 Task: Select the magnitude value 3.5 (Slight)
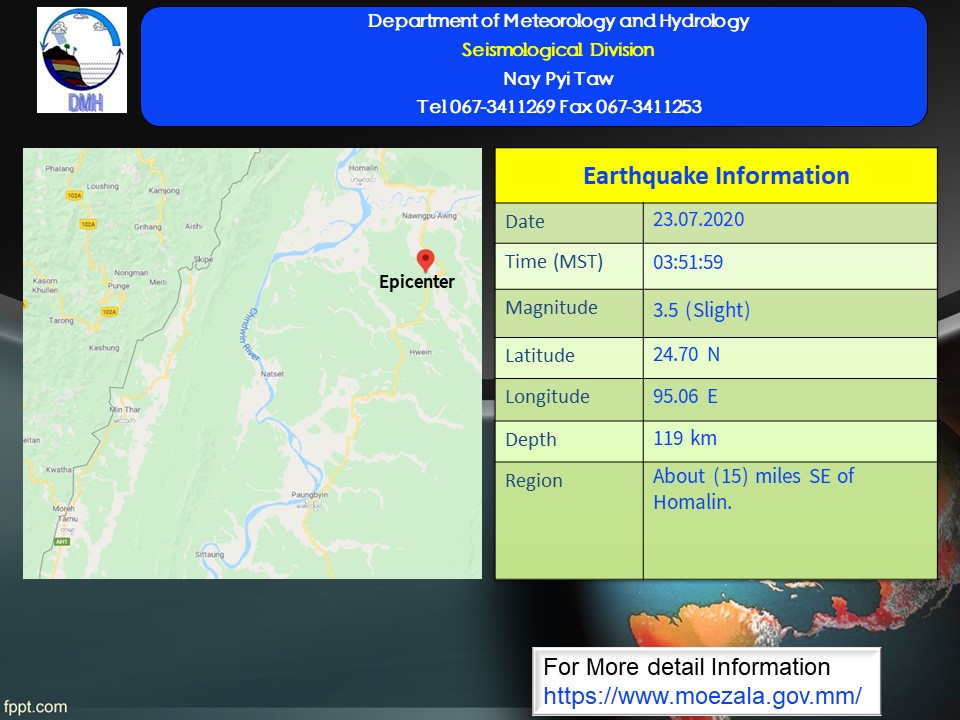click(700, 310)
